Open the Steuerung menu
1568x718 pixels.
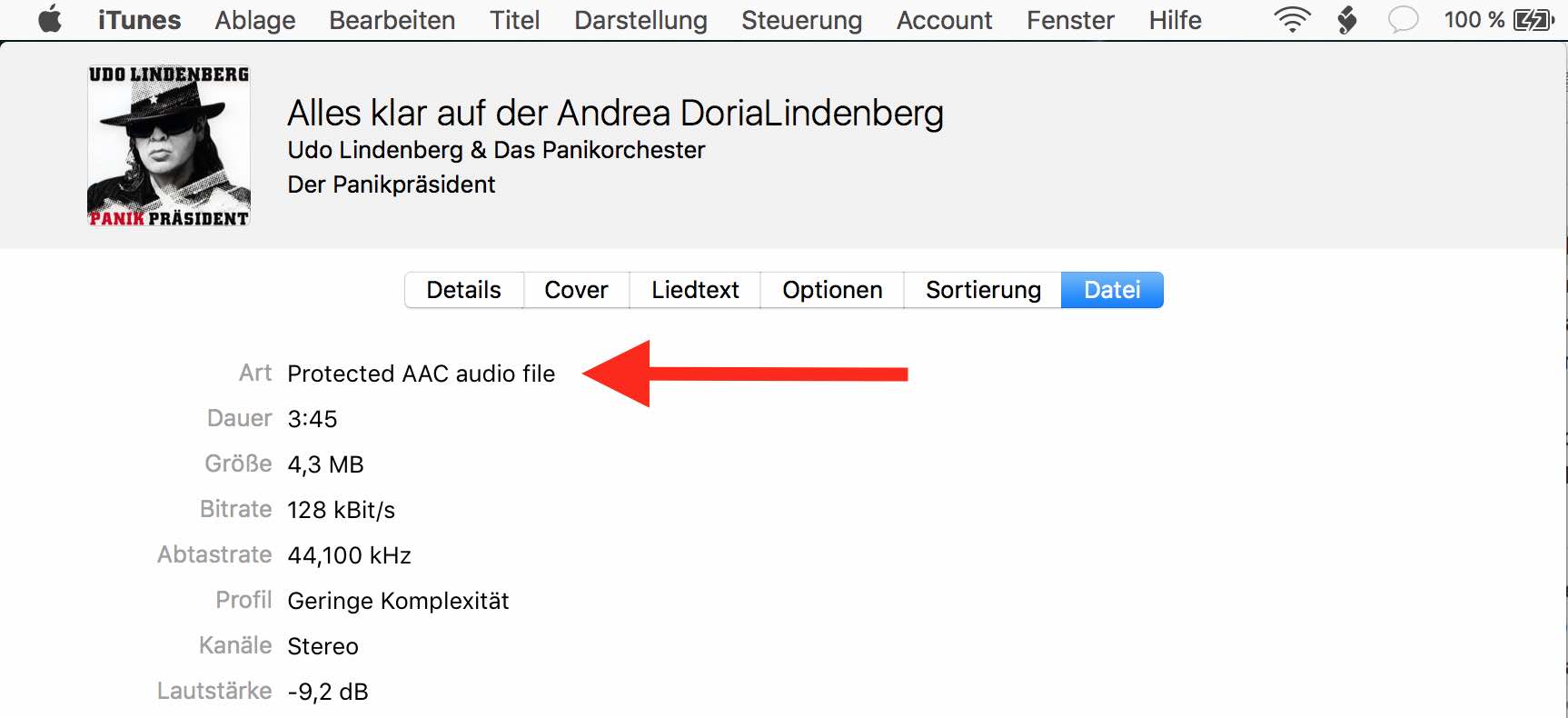(x=801, y=19)
